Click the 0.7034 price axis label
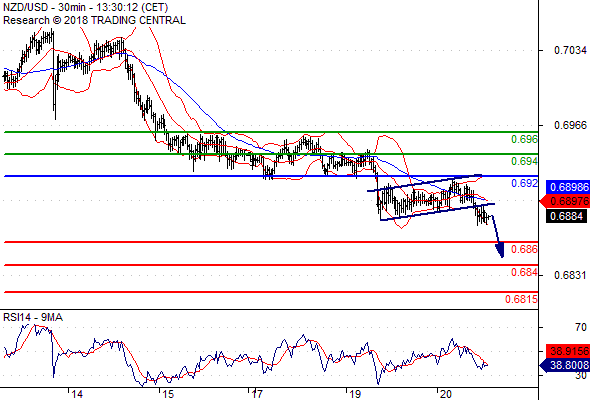Viewport: 590px width, 400px height. [x=570, y=50]
